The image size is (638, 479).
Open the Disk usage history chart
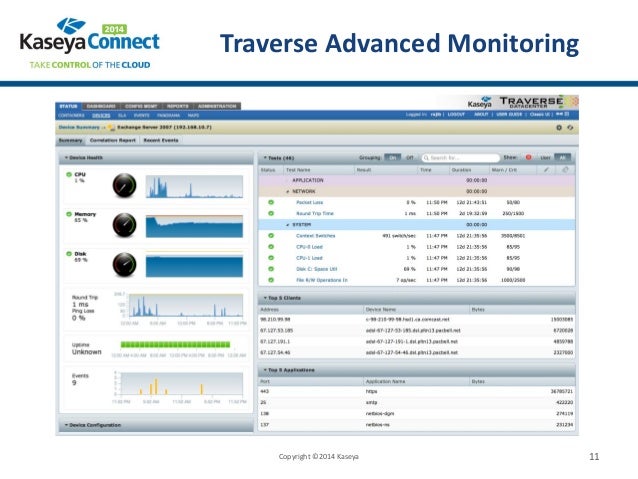coord(194,265)
